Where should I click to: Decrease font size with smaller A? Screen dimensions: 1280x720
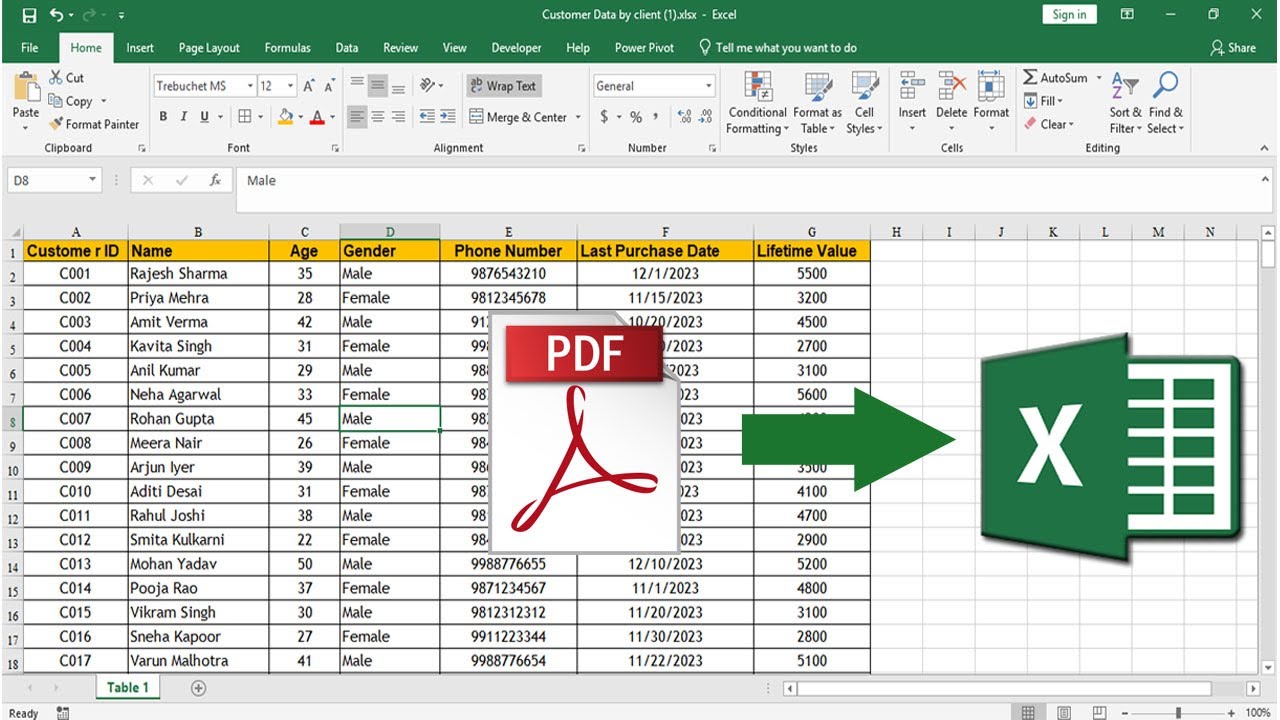(x=329, y=86)
